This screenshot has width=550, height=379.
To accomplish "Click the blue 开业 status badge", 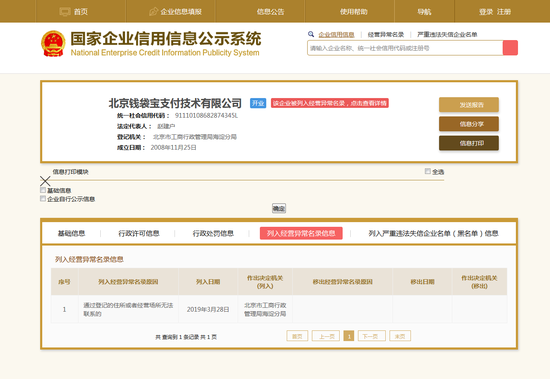I will click(x=258, y=103).
